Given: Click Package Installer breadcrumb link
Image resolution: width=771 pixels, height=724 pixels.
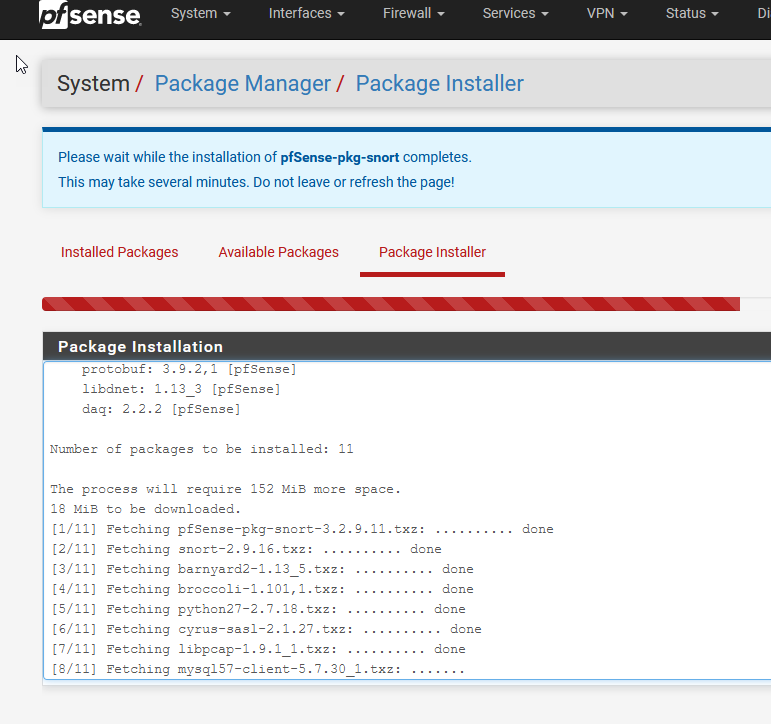Looking at the screenshot, I should click(440, 84).
